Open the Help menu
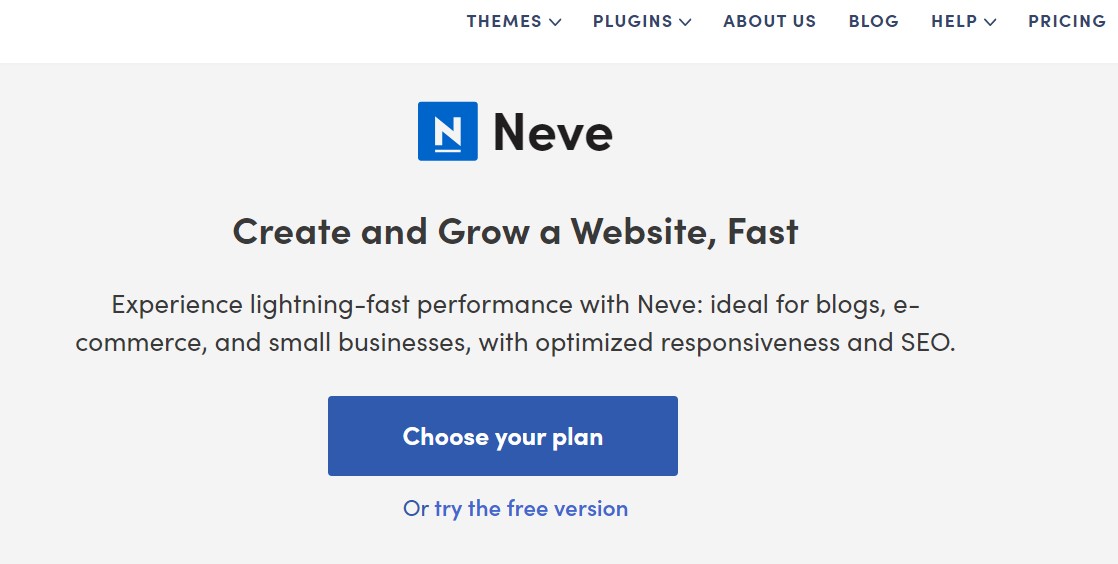 pos(954,21)
